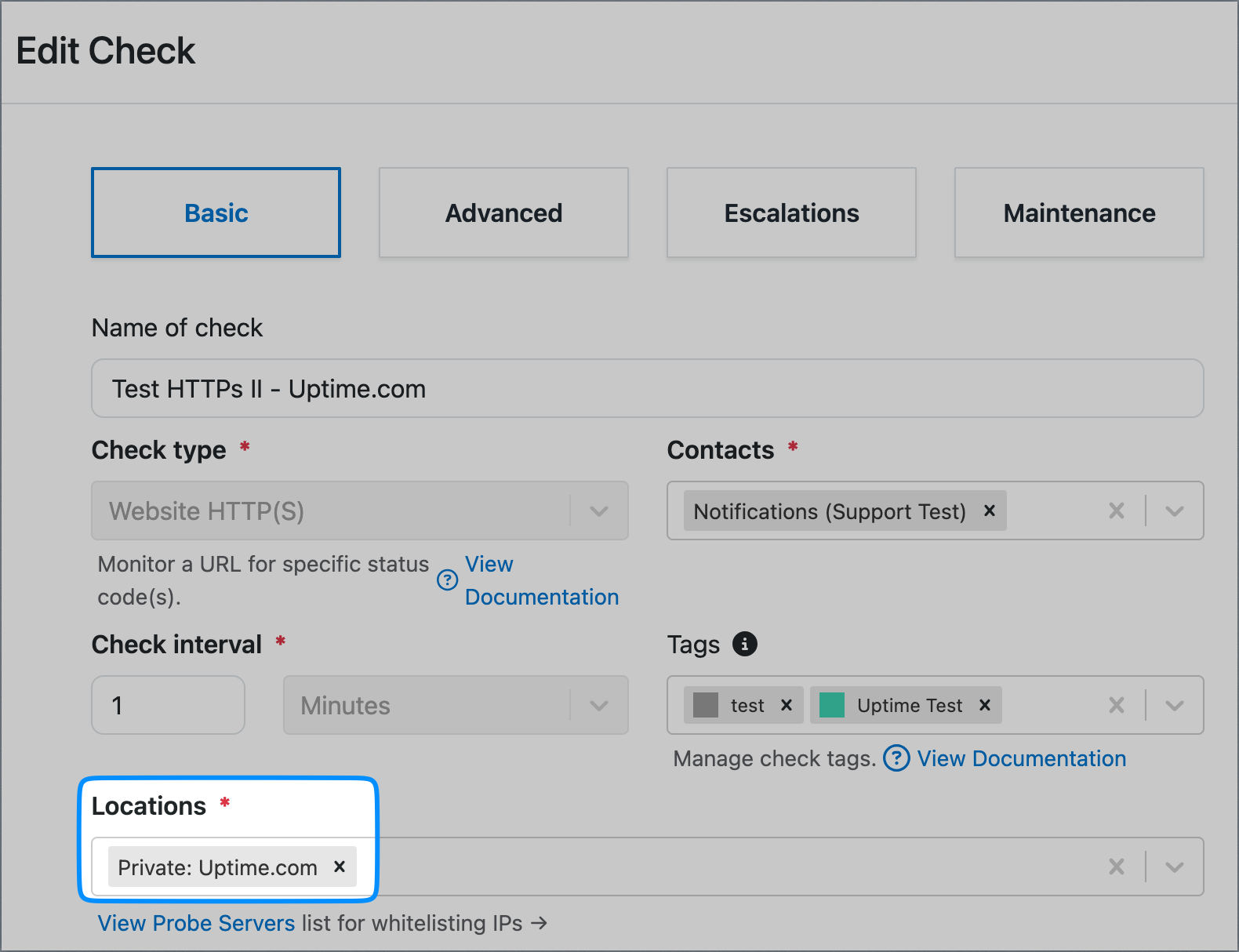
Task: Expand the Tags dropdown chevron
Action: click(1174, 705)
